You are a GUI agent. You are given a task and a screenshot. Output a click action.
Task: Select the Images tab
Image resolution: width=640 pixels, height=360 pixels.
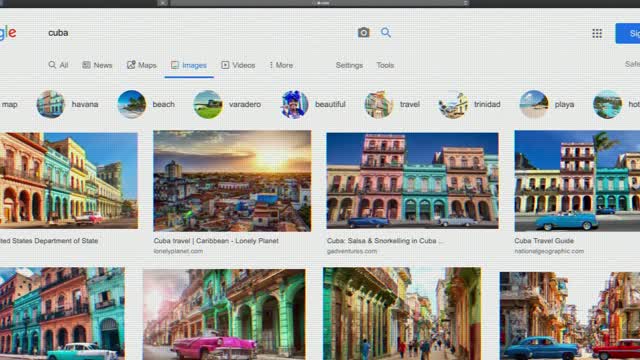tap(189, 65)
